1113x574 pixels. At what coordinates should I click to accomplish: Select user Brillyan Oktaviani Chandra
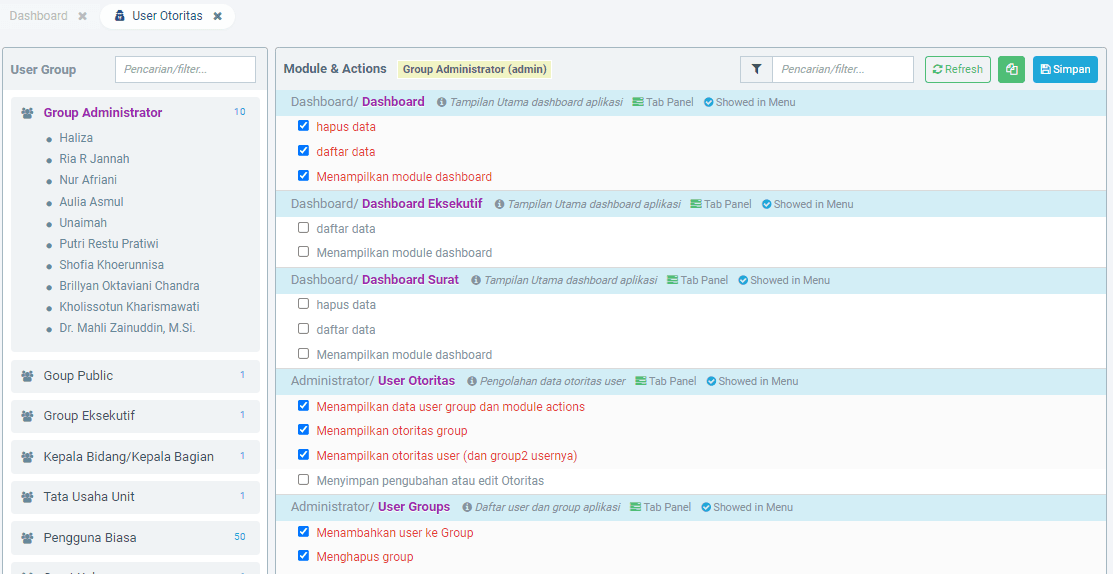coord(129,287)
